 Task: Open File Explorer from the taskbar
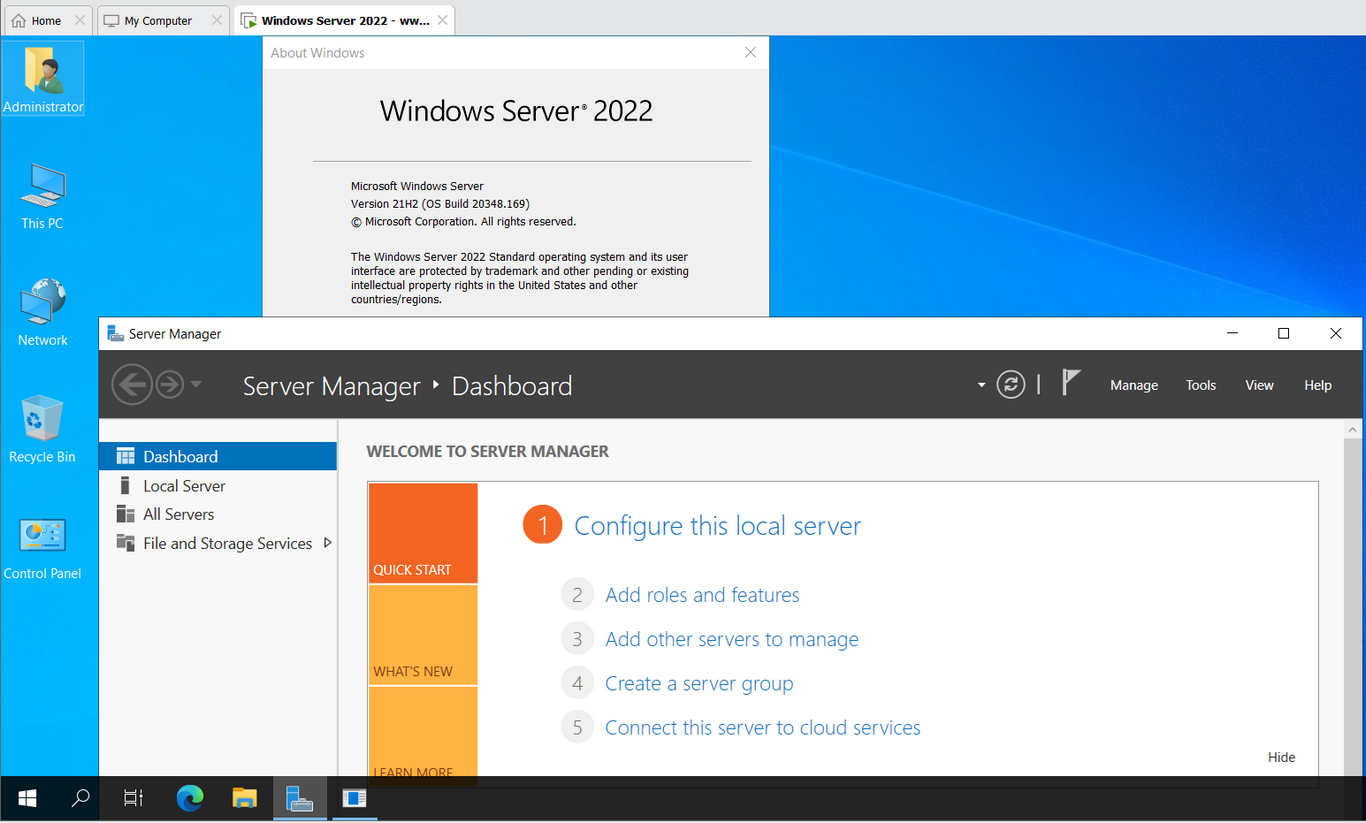(x=245, y=798)
